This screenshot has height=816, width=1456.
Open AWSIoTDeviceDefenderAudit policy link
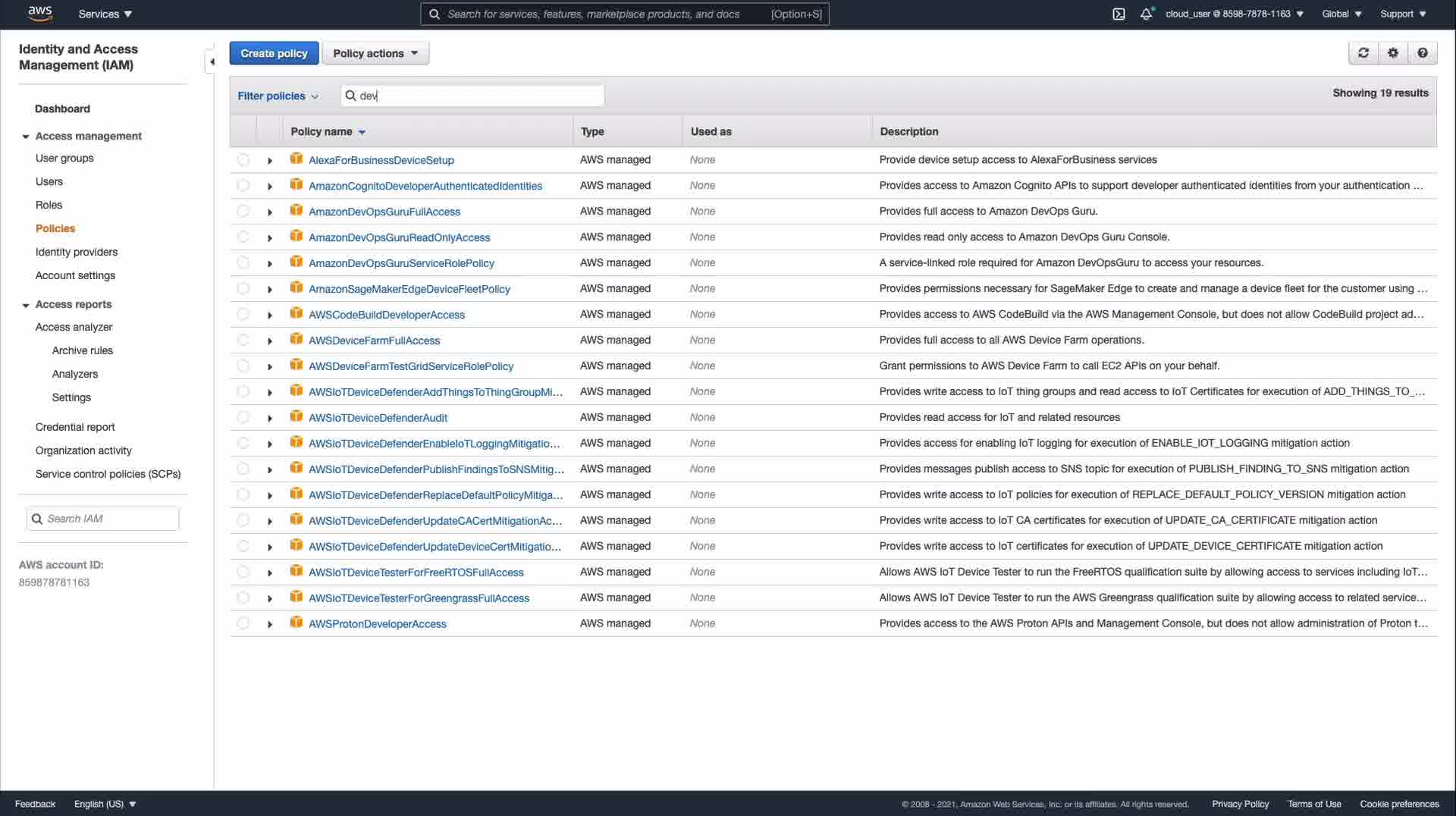pos(378,418)
